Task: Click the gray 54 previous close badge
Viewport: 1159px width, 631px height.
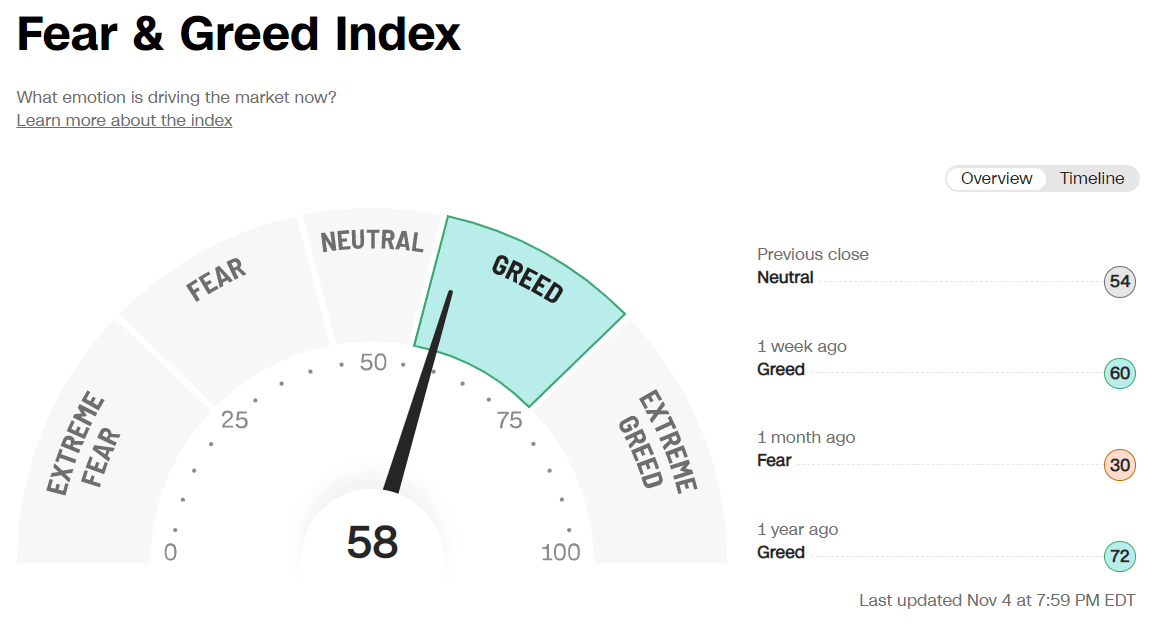Action: (x=1119, y=282)
